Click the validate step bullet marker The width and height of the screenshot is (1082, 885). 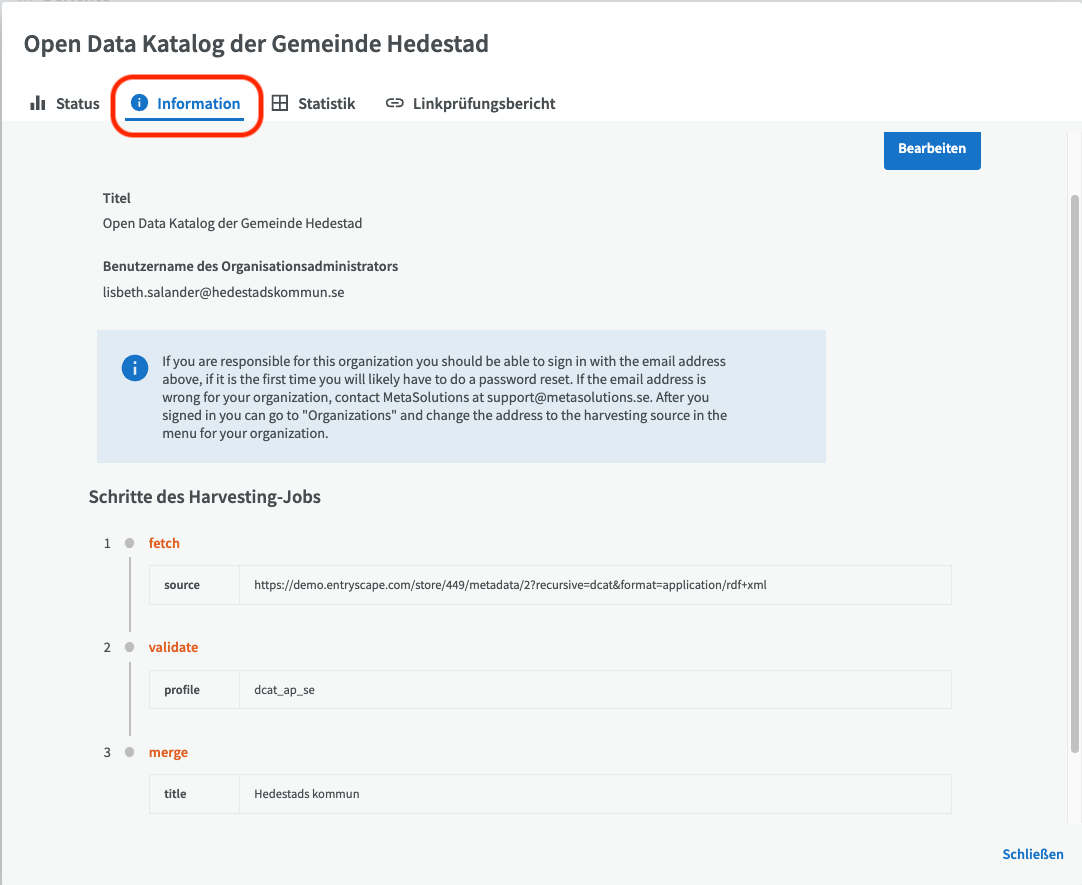[x=129, y=647]
